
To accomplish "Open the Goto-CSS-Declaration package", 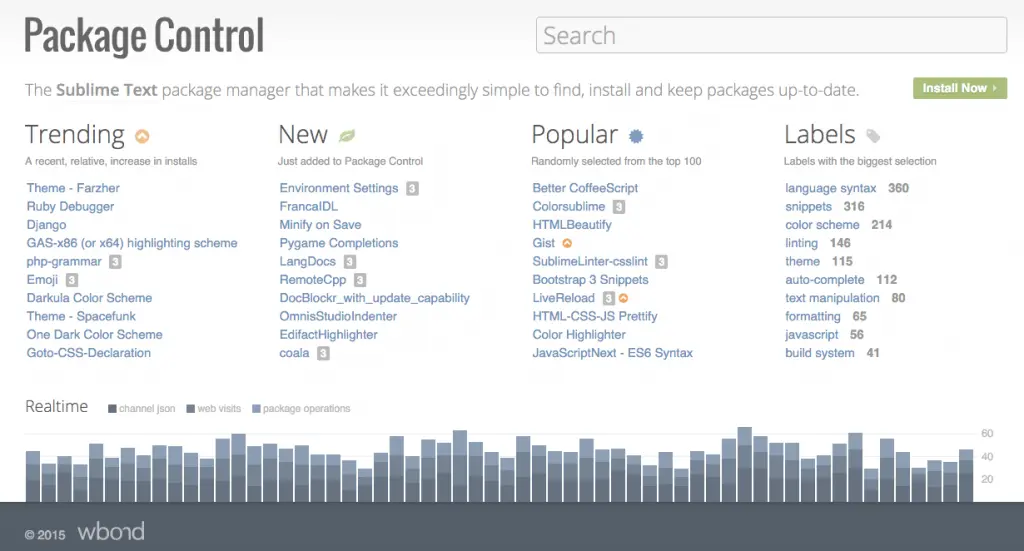I will 89,353.
